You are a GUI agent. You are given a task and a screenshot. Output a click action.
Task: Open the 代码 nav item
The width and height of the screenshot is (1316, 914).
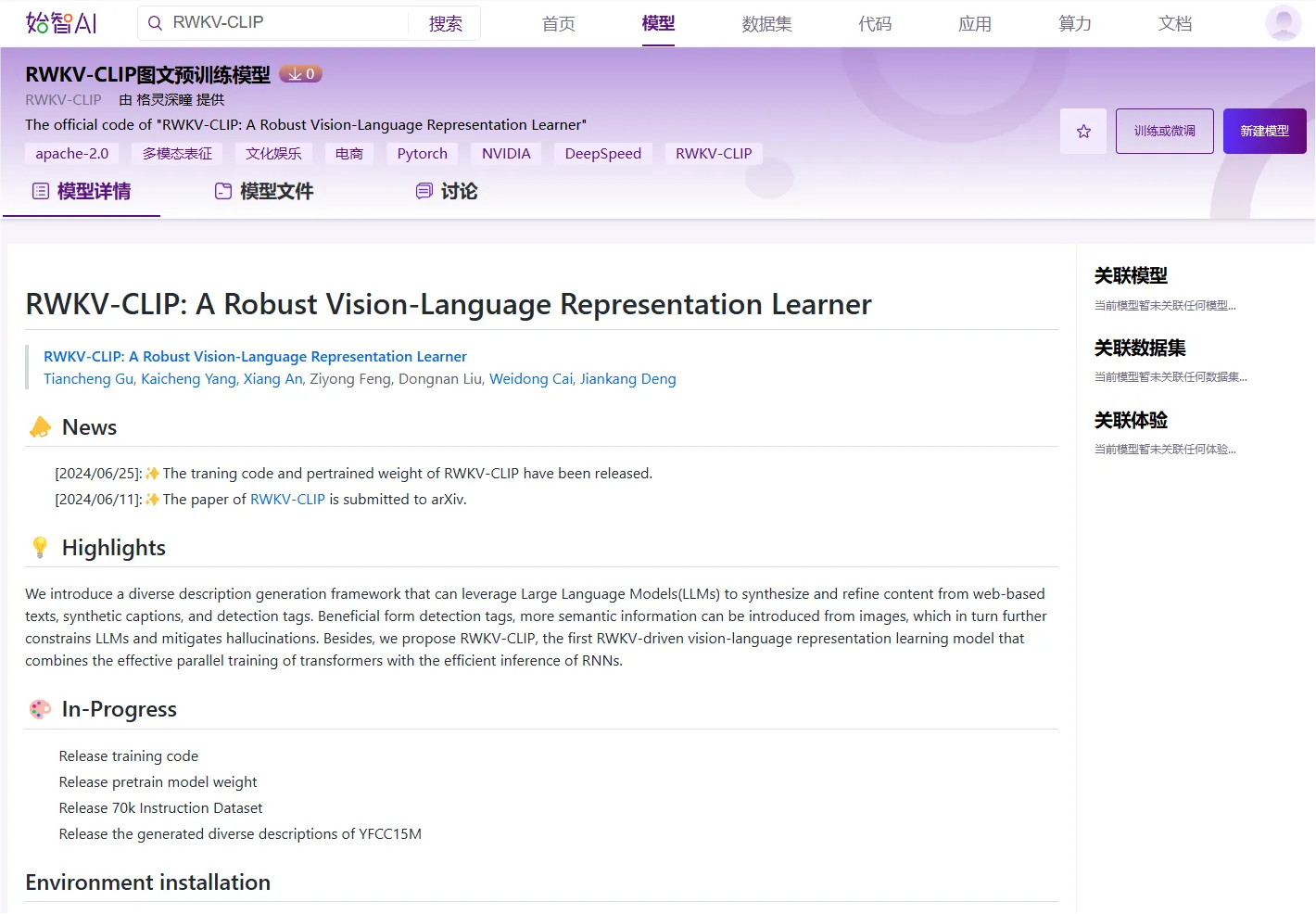[875, 23]
